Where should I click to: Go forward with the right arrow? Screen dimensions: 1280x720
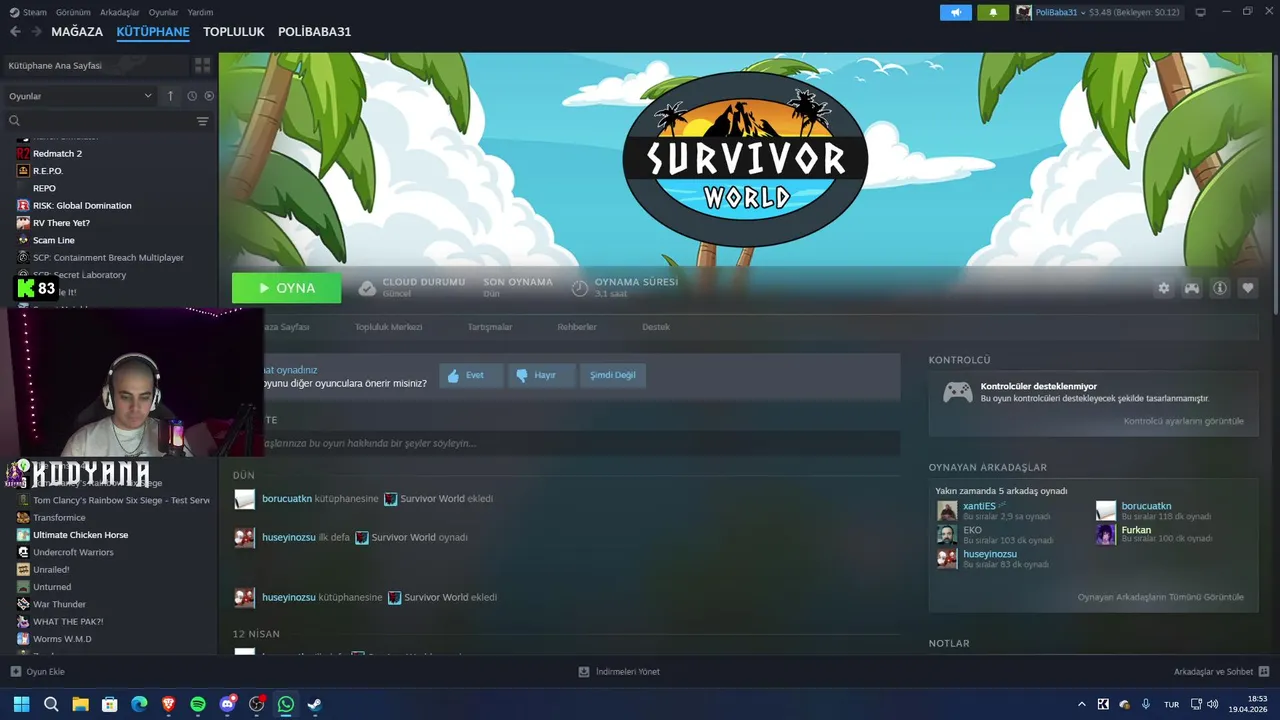coord(37,32)
